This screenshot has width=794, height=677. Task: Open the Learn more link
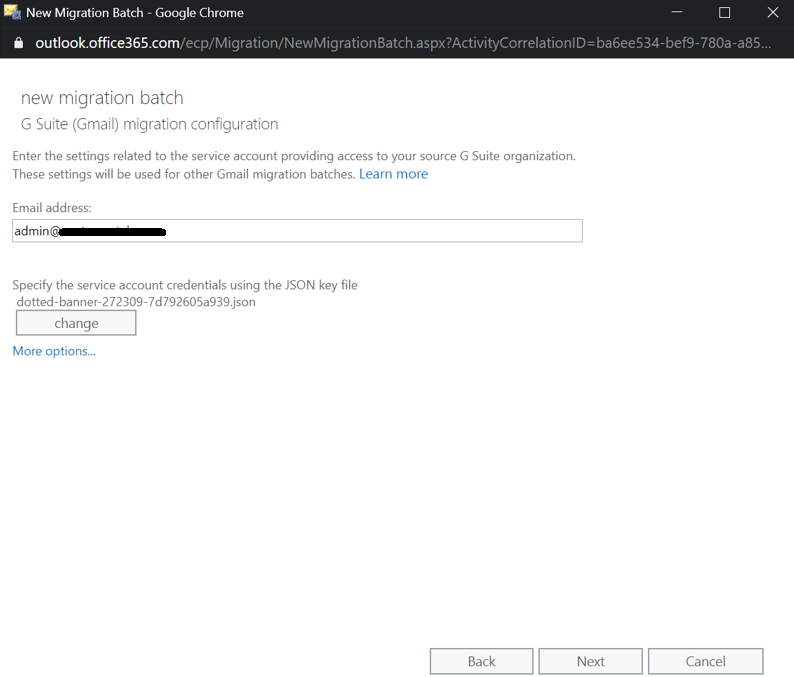coord(393,174)
